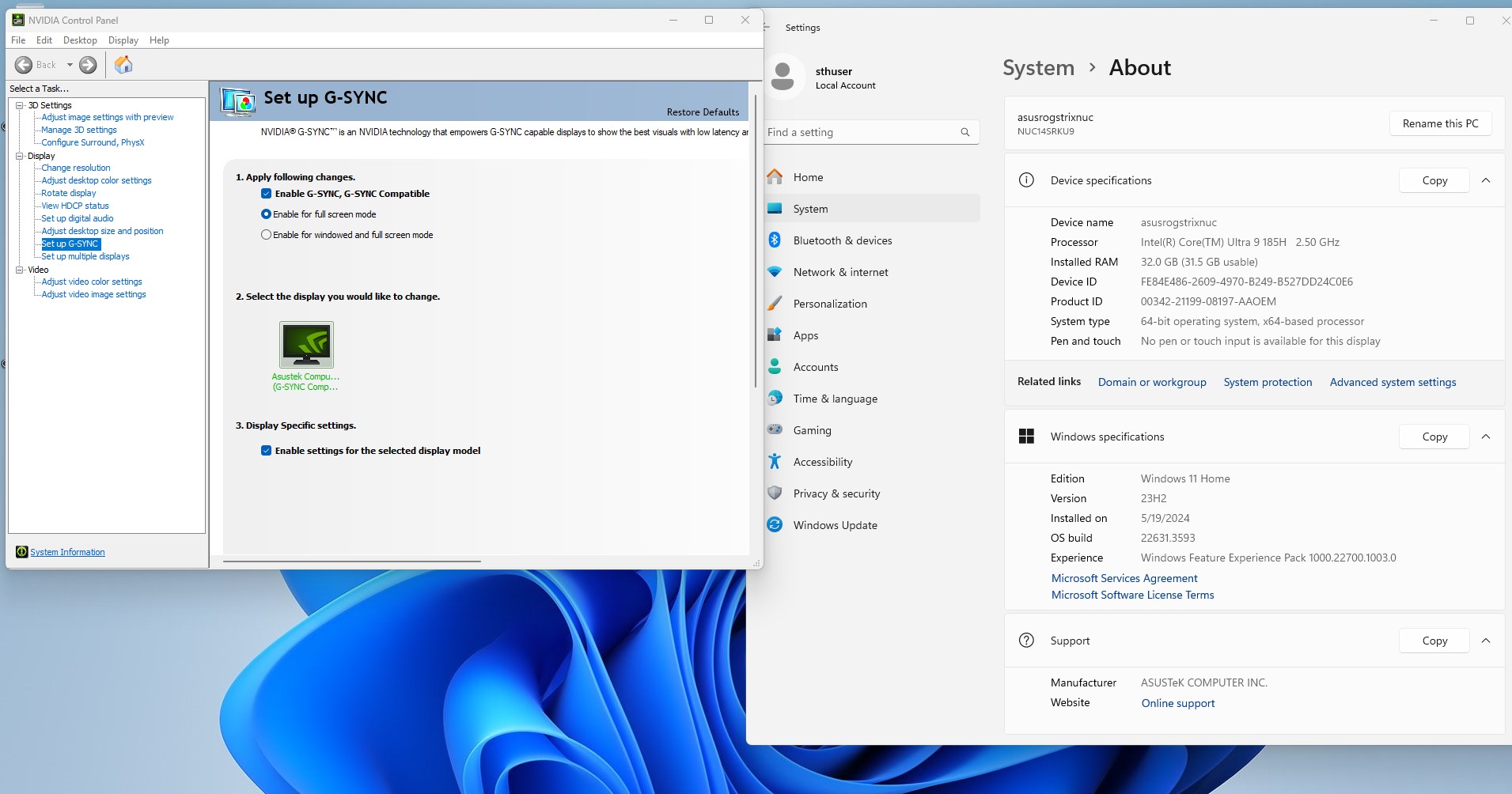Viewport: 1512px width, 794px height.
Task: Open Accessibility settings
Action: pyautogui.click(x=822, y=462)
